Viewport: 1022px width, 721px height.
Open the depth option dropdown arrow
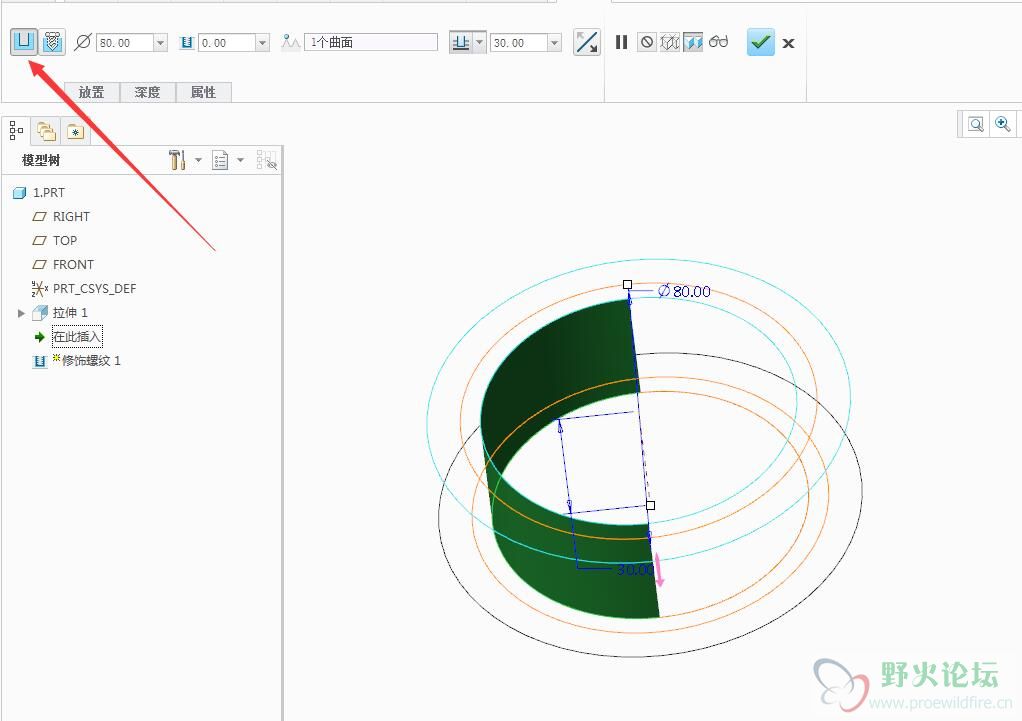click(480, 42)
